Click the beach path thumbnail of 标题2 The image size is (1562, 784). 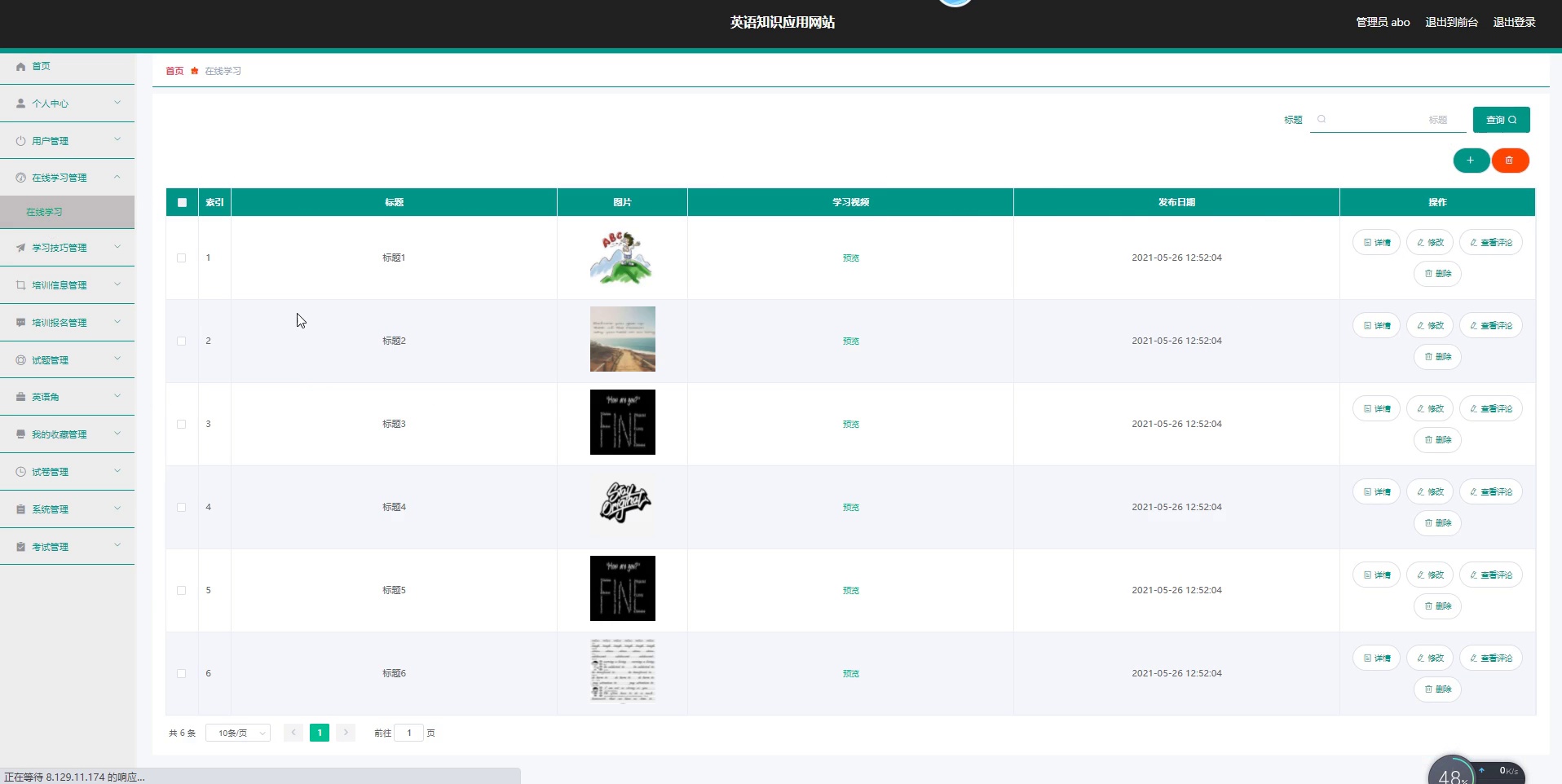(x=623, y=339)
